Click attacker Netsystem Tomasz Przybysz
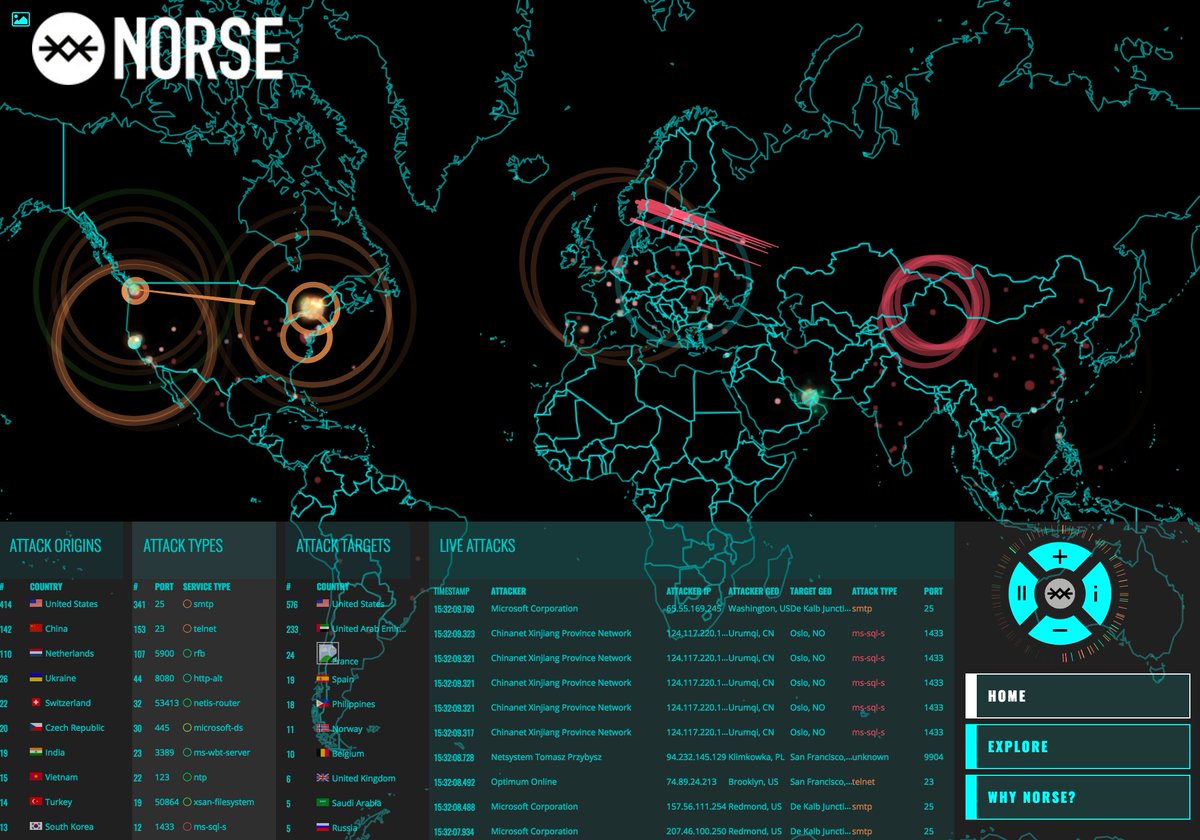This screenshot has height=840, width=1200. pos(547,757)
